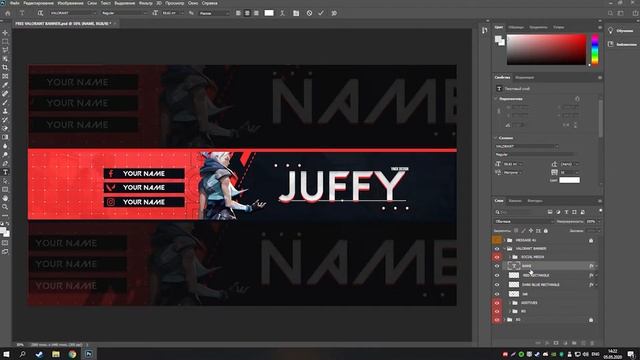Expand the MESSAGE 4U group

click(504, 240)
